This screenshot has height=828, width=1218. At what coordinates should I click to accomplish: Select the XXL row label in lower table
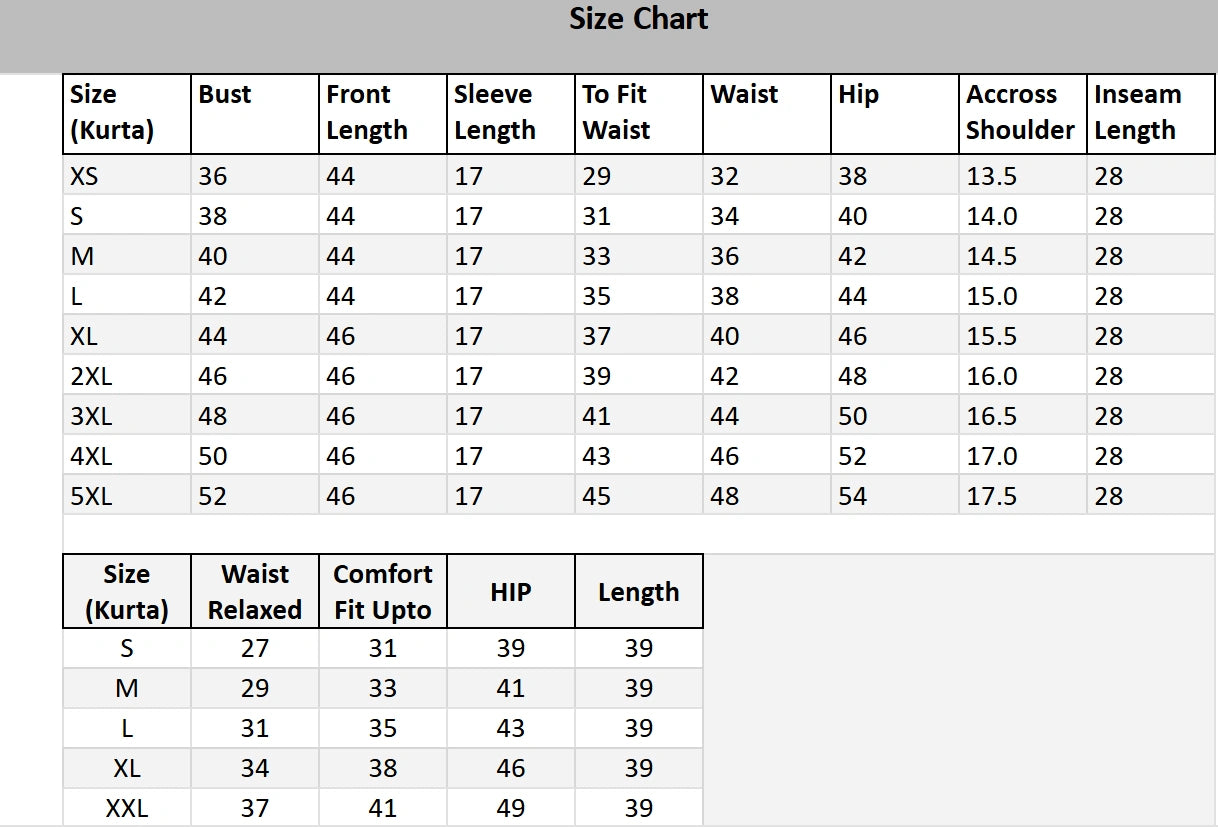[126, 809]
